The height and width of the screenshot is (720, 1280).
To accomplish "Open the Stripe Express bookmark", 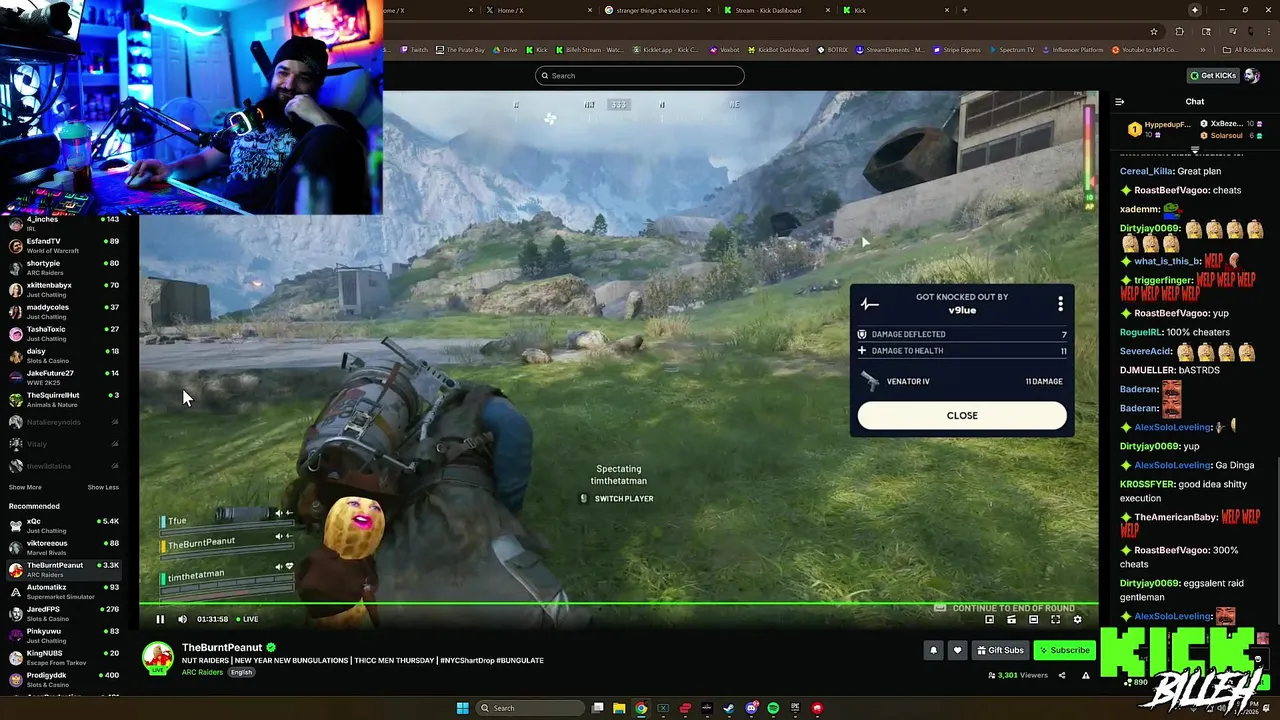I will [x=957, y=50].
